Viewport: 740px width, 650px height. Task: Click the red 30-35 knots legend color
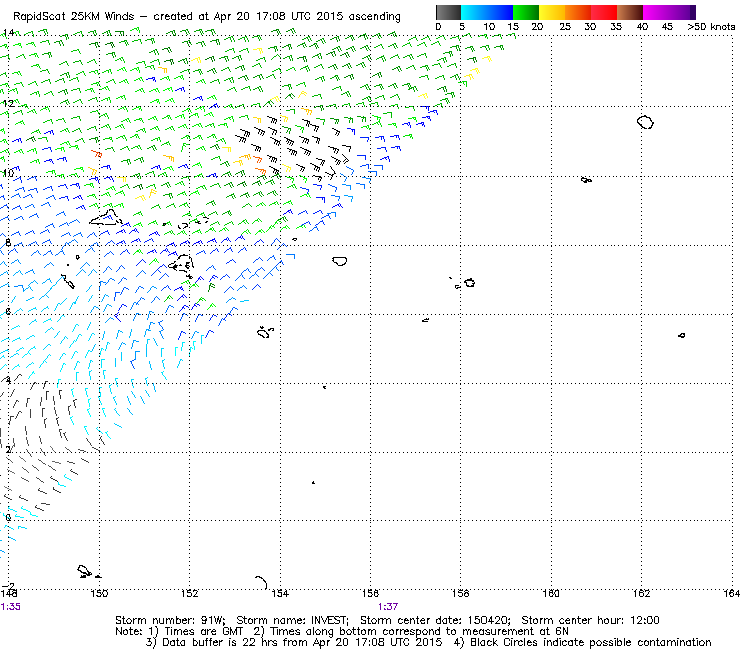[x=603, y=12]
